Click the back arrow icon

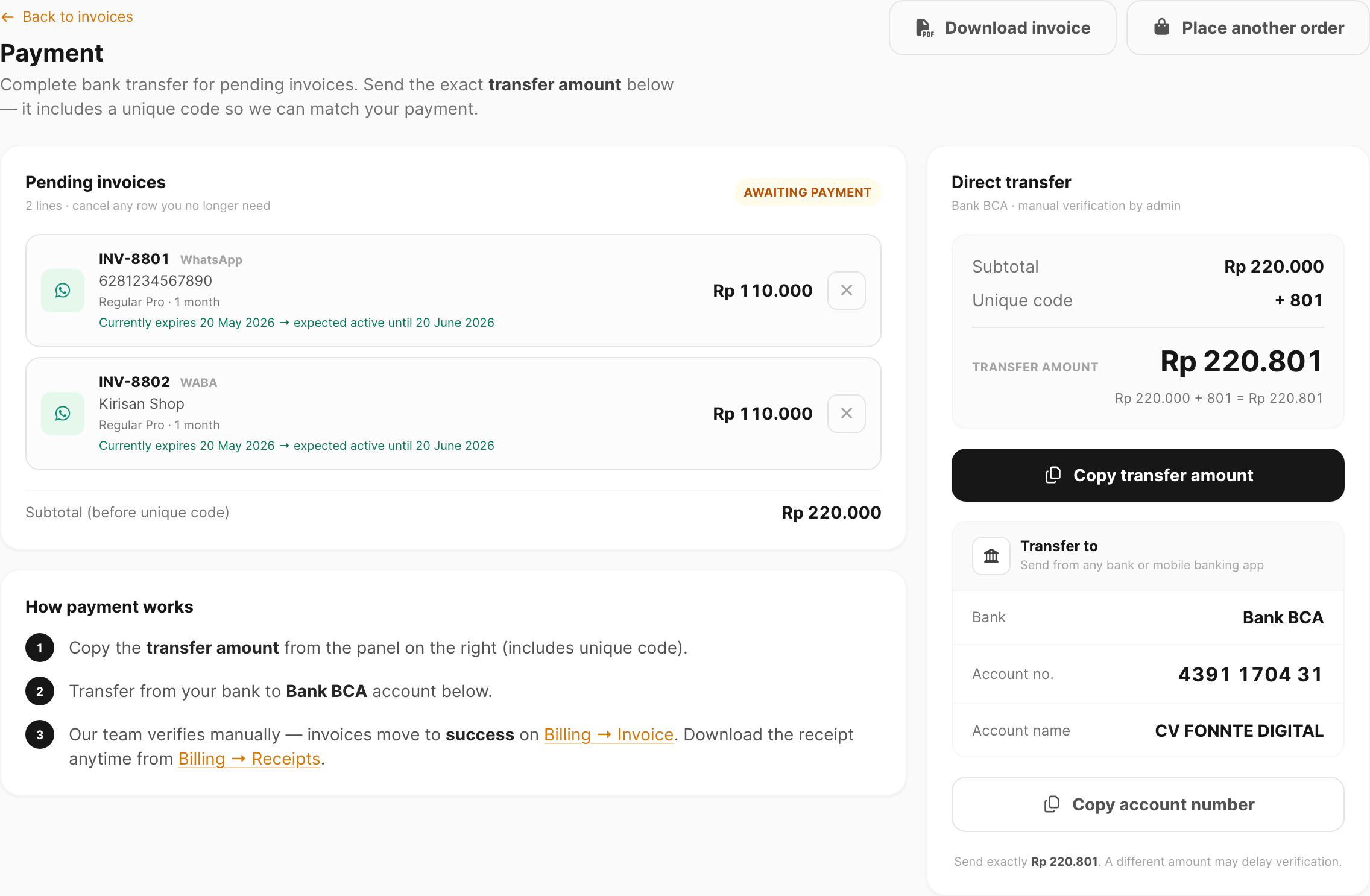[7, 17]
